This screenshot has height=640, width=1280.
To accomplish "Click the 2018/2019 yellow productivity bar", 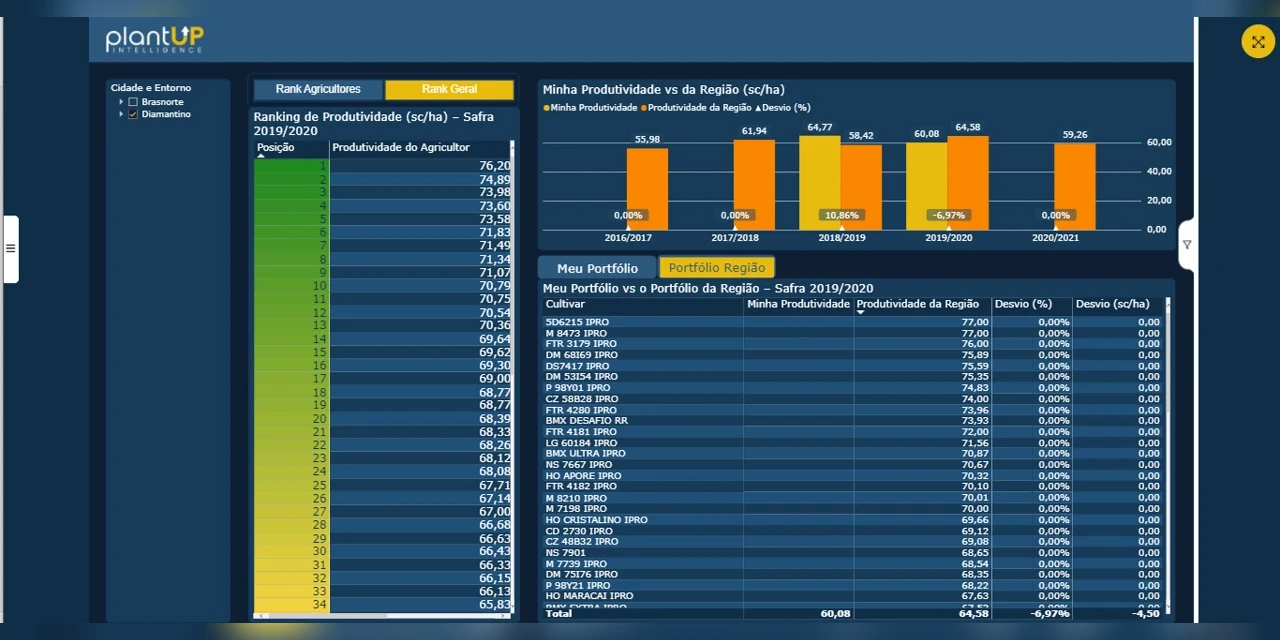I will [x=819, y=183].
